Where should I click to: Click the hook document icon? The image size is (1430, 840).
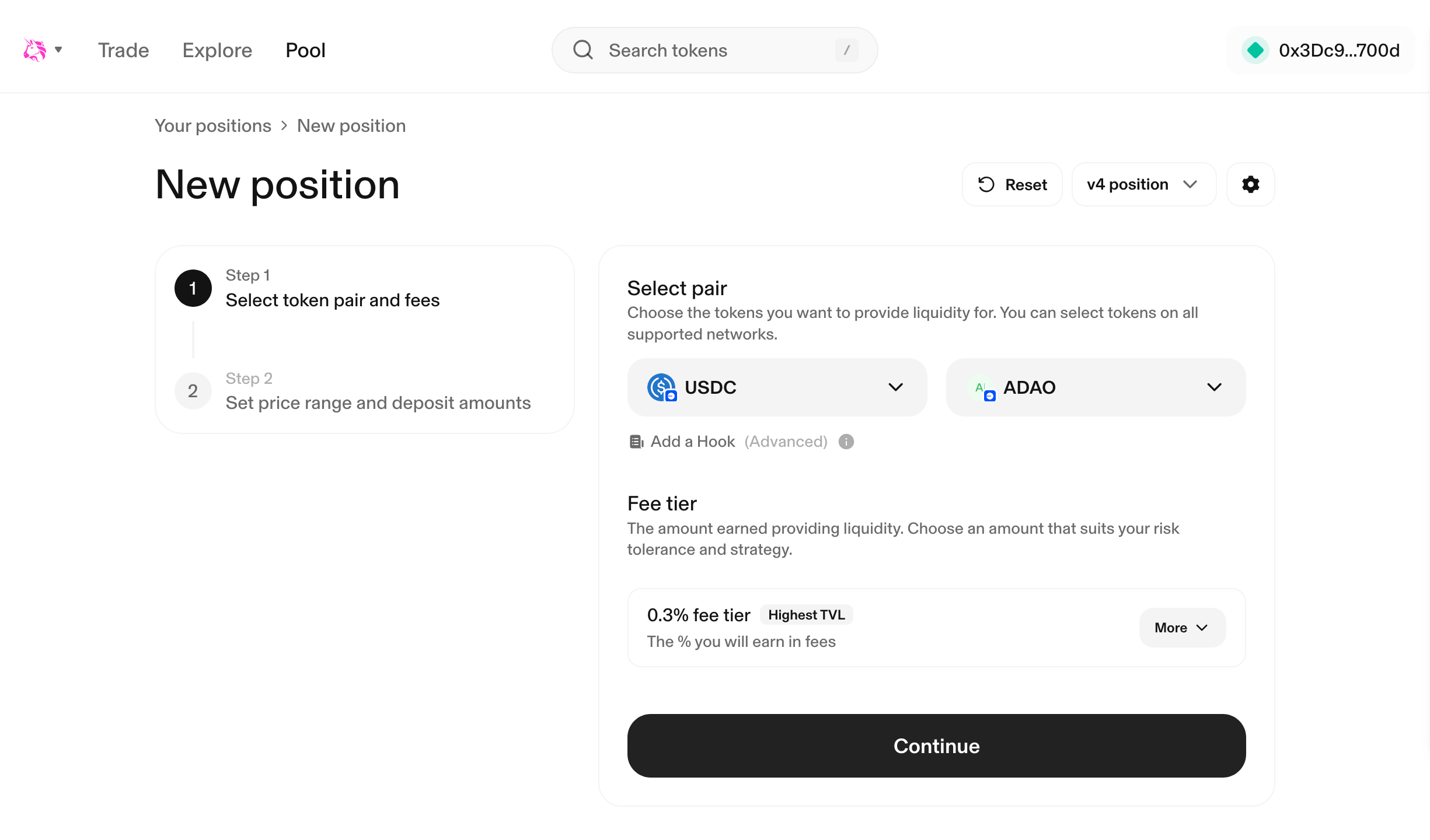[636, 442]
